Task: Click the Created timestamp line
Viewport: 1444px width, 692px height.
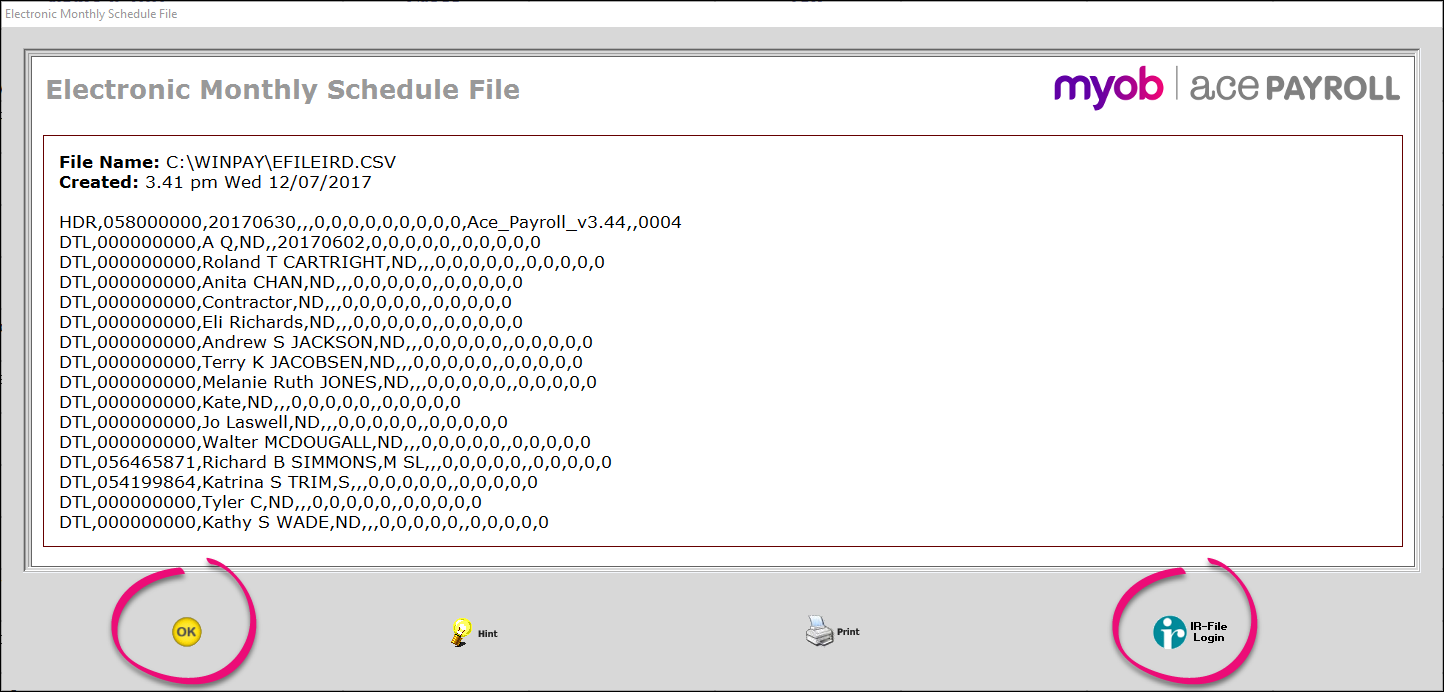Action: [215, 182]
